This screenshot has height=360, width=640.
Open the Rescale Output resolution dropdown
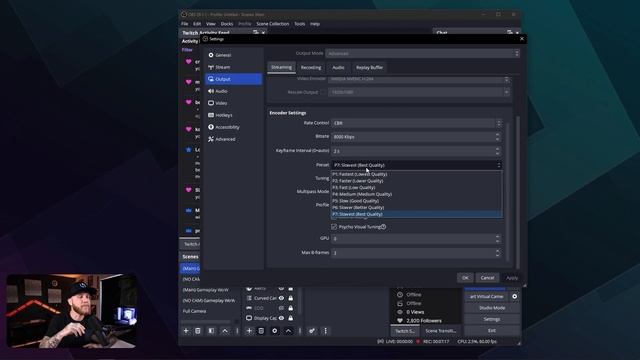click(420, 92)
